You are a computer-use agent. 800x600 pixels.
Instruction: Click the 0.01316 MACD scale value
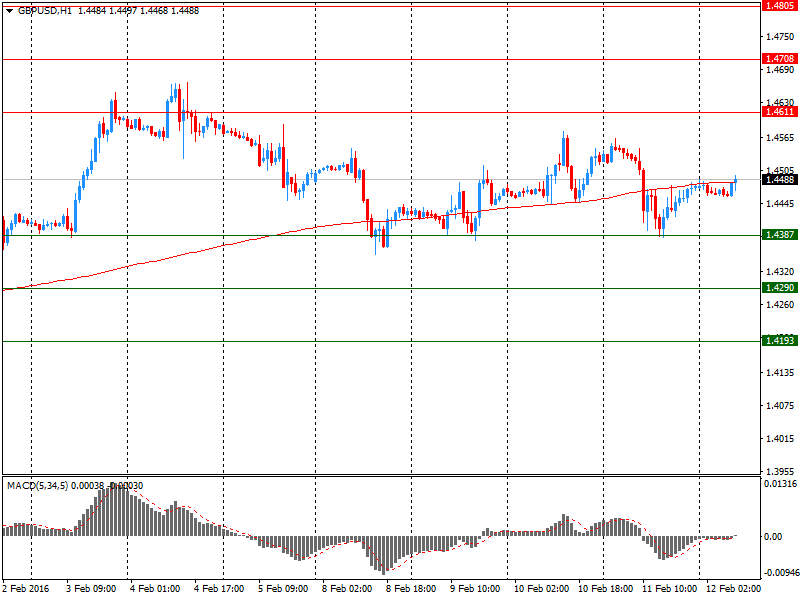pos(781,484)
